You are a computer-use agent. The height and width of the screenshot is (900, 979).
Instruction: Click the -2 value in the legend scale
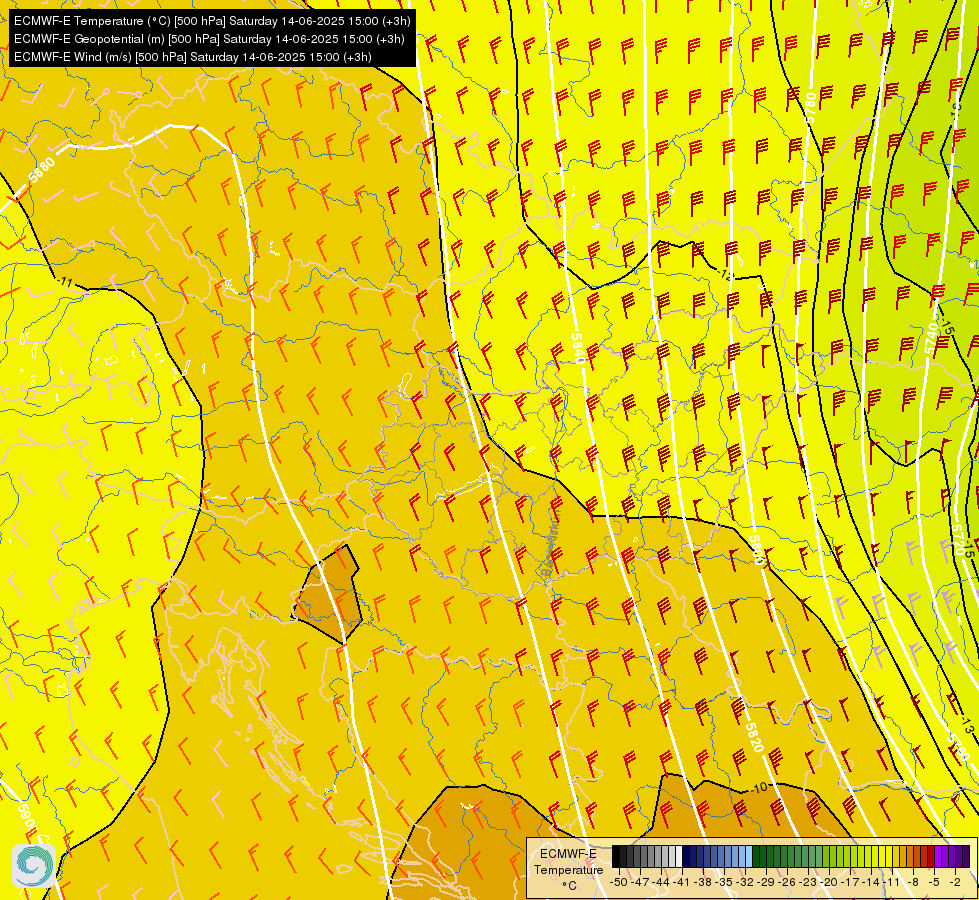(956, 882)
